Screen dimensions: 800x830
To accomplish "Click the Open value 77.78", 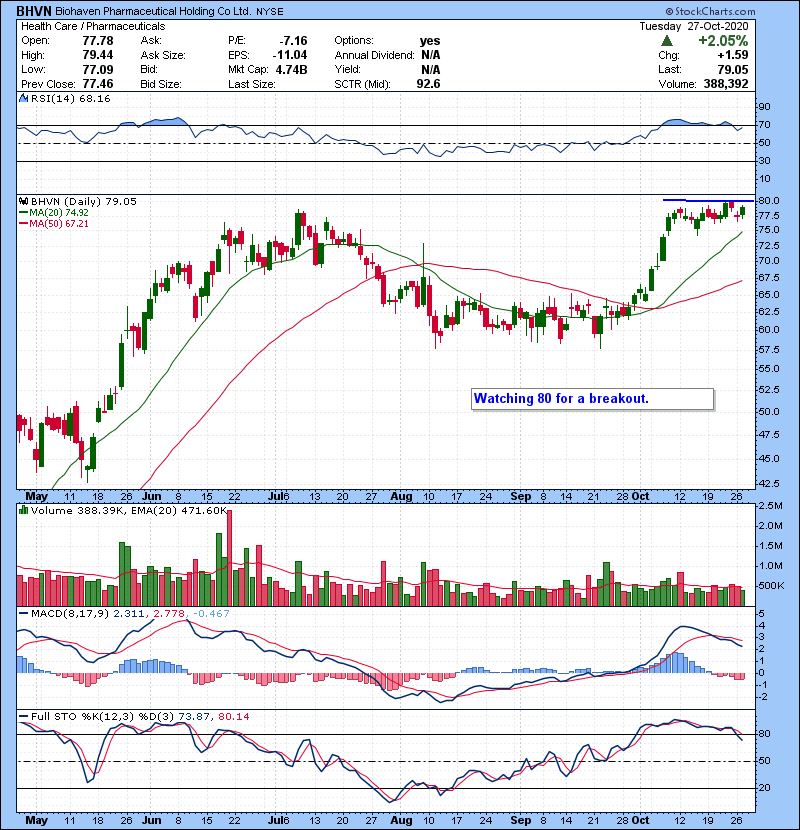I will [x=98, y=41].
